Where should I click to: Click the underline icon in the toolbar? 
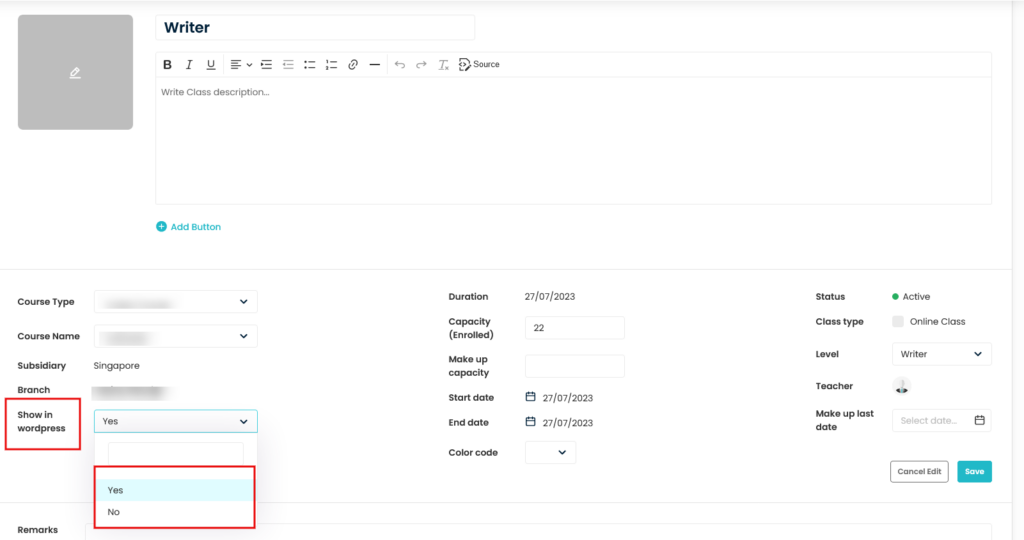click(210, 65)
